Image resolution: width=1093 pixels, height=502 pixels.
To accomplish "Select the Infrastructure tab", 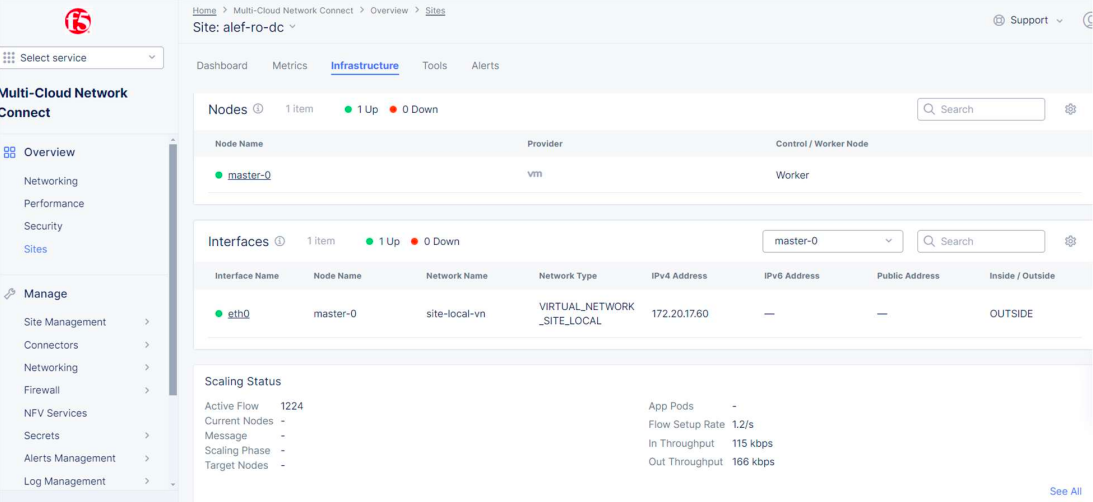I will coord(365,66).
